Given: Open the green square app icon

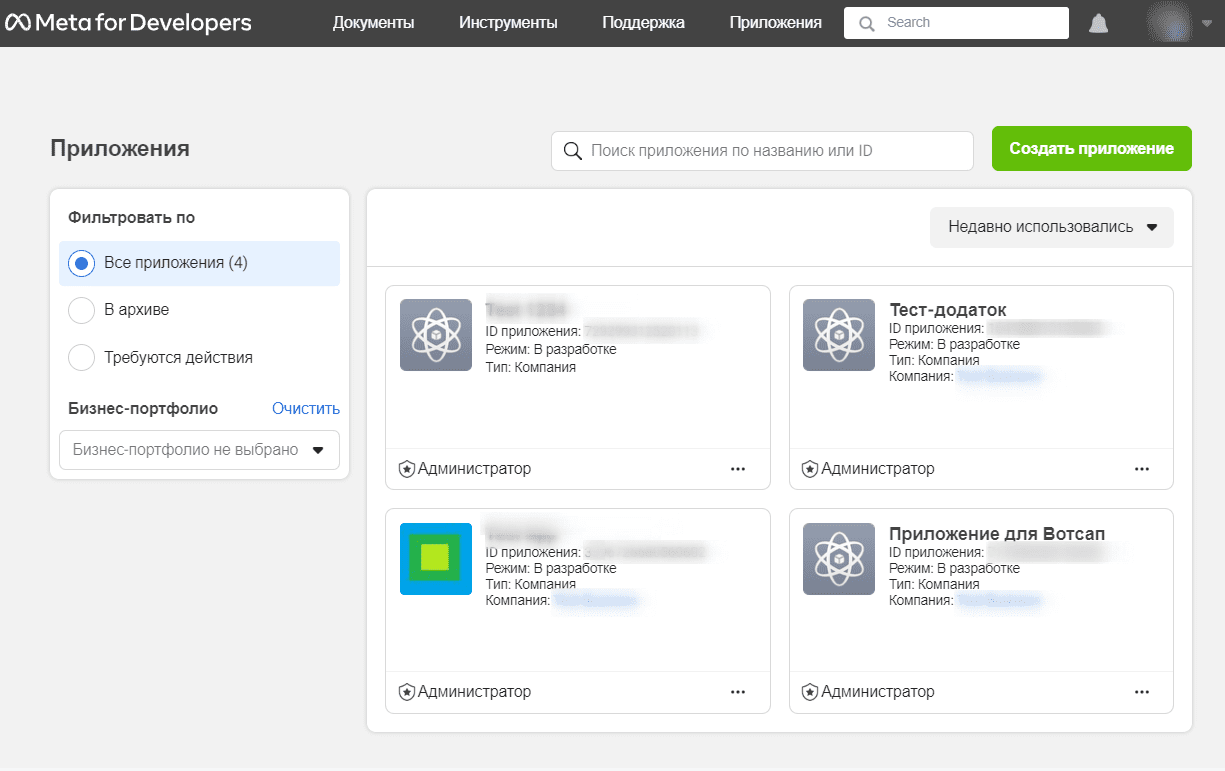Looking at the screenshot, I should tap(436, 558).
